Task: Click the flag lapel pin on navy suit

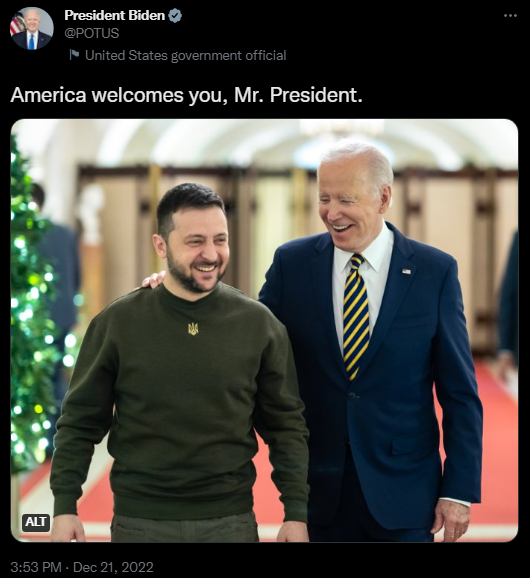Action: point(406,271)
